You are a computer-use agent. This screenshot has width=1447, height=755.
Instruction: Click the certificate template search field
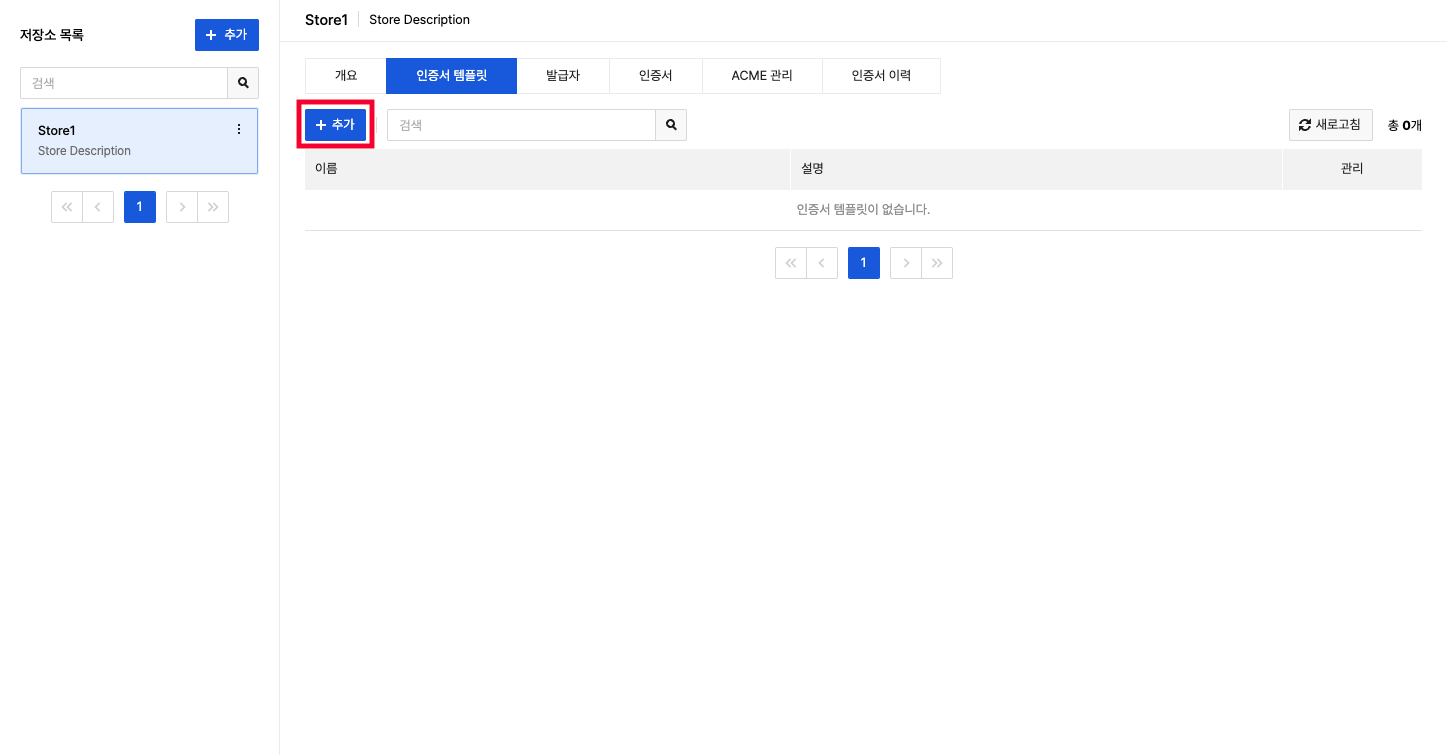click(x=521, y=125)
